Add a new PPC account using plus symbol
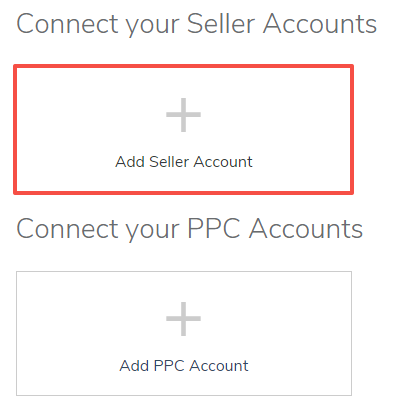This screenshot has height=410, width=394. tap(183, 319)
